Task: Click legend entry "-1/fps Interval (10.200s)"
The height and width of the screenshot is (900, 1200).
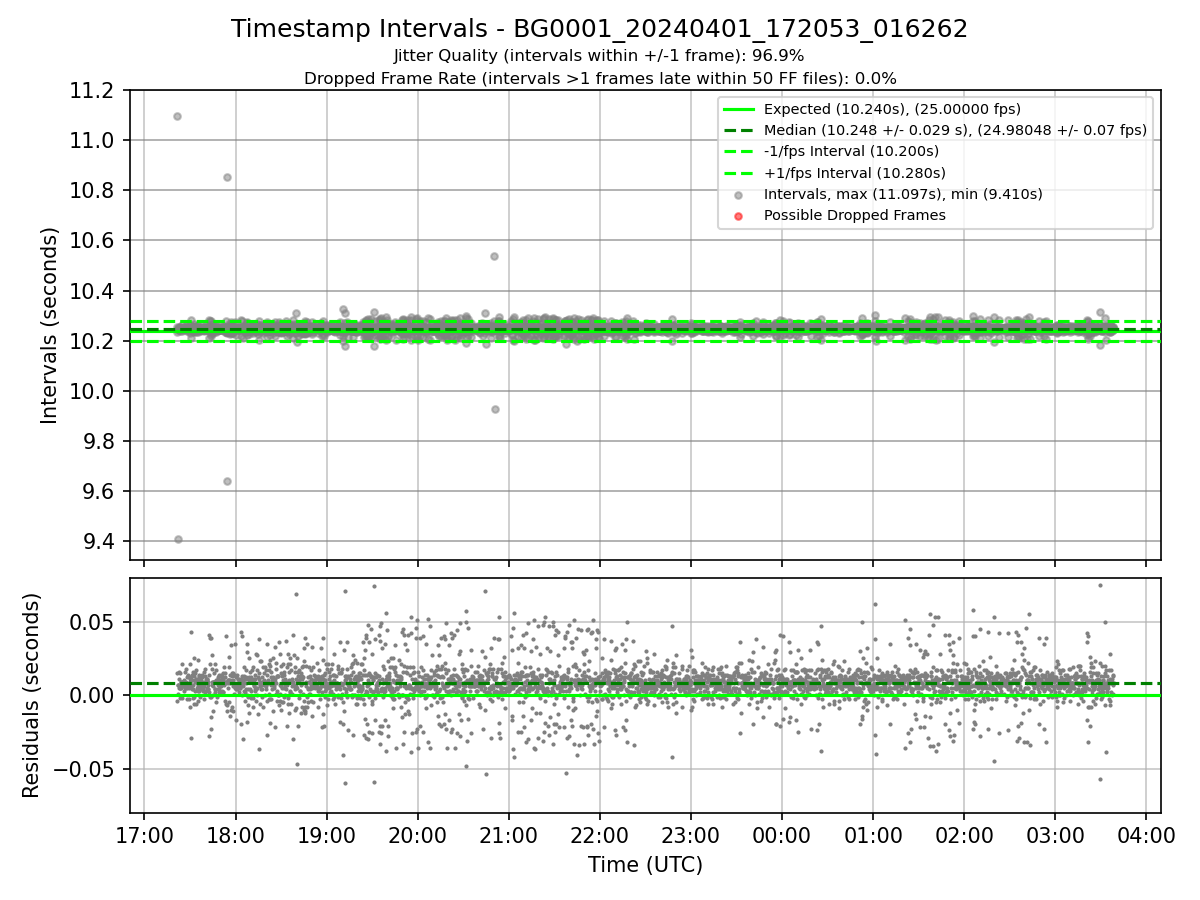Action: tap(851, 151)
